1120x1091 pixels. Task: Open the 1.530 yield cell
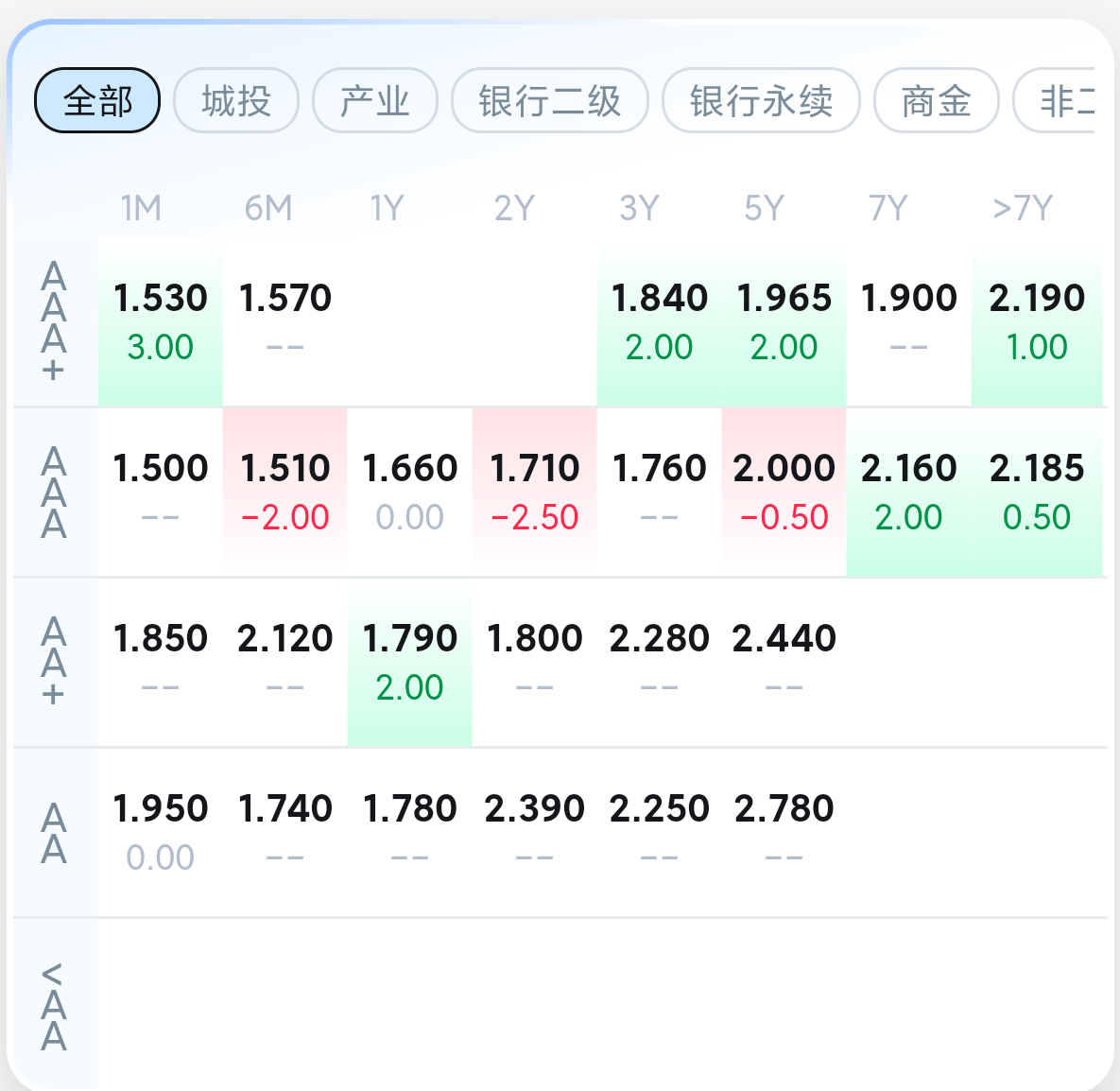(x=161, y=321)
